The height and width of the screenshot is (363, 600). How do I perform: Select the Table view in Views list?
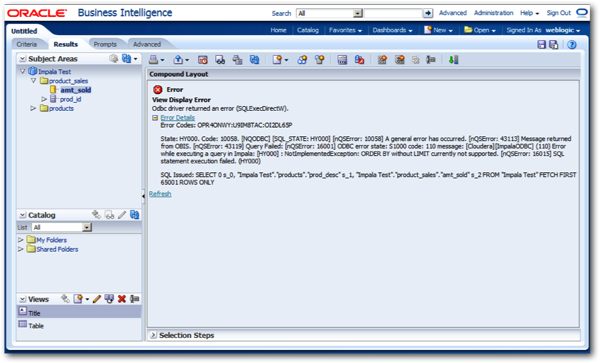coord(79,326)
